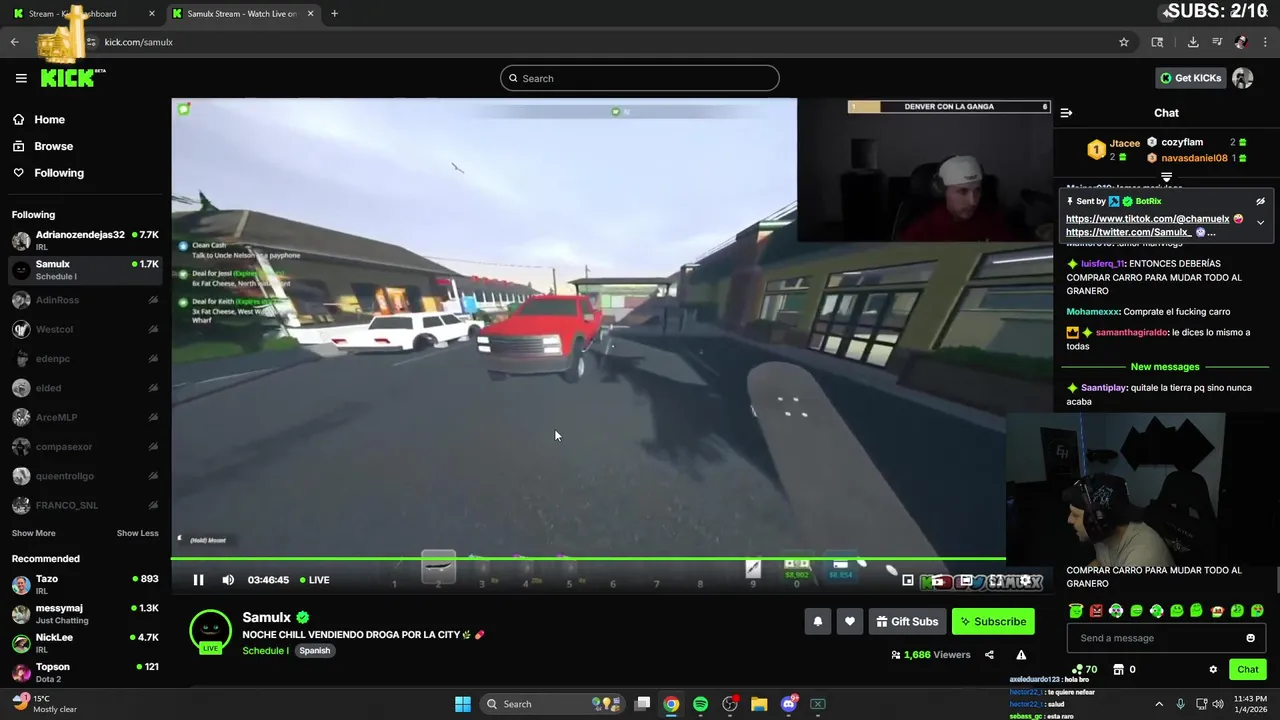Screen dimensions: 1280x720
Task: Expand the gift leaderboard arrow
Action: [x=1166, y=177]
